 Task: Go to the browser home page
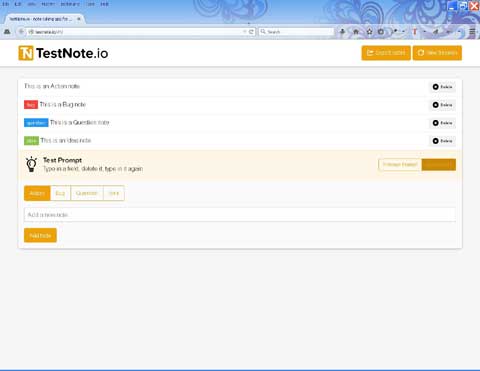[356, 32]
